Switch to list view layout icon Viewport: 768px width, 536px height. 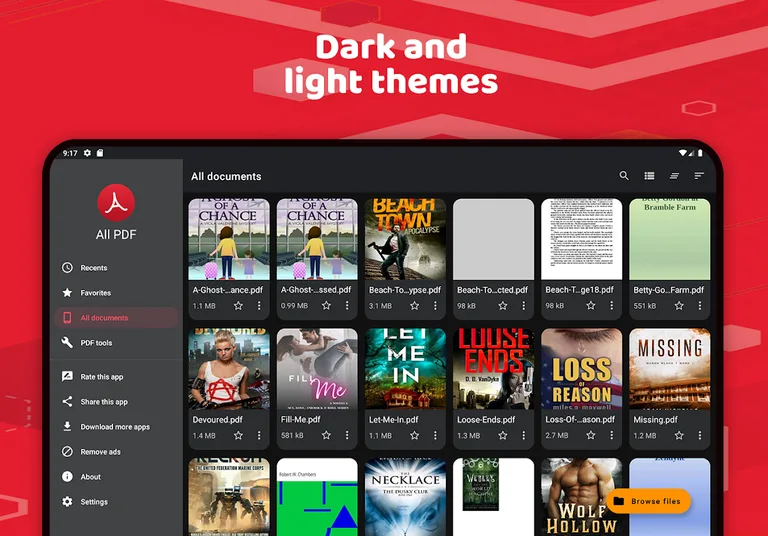pyautogui.click(x=649, y=175)
